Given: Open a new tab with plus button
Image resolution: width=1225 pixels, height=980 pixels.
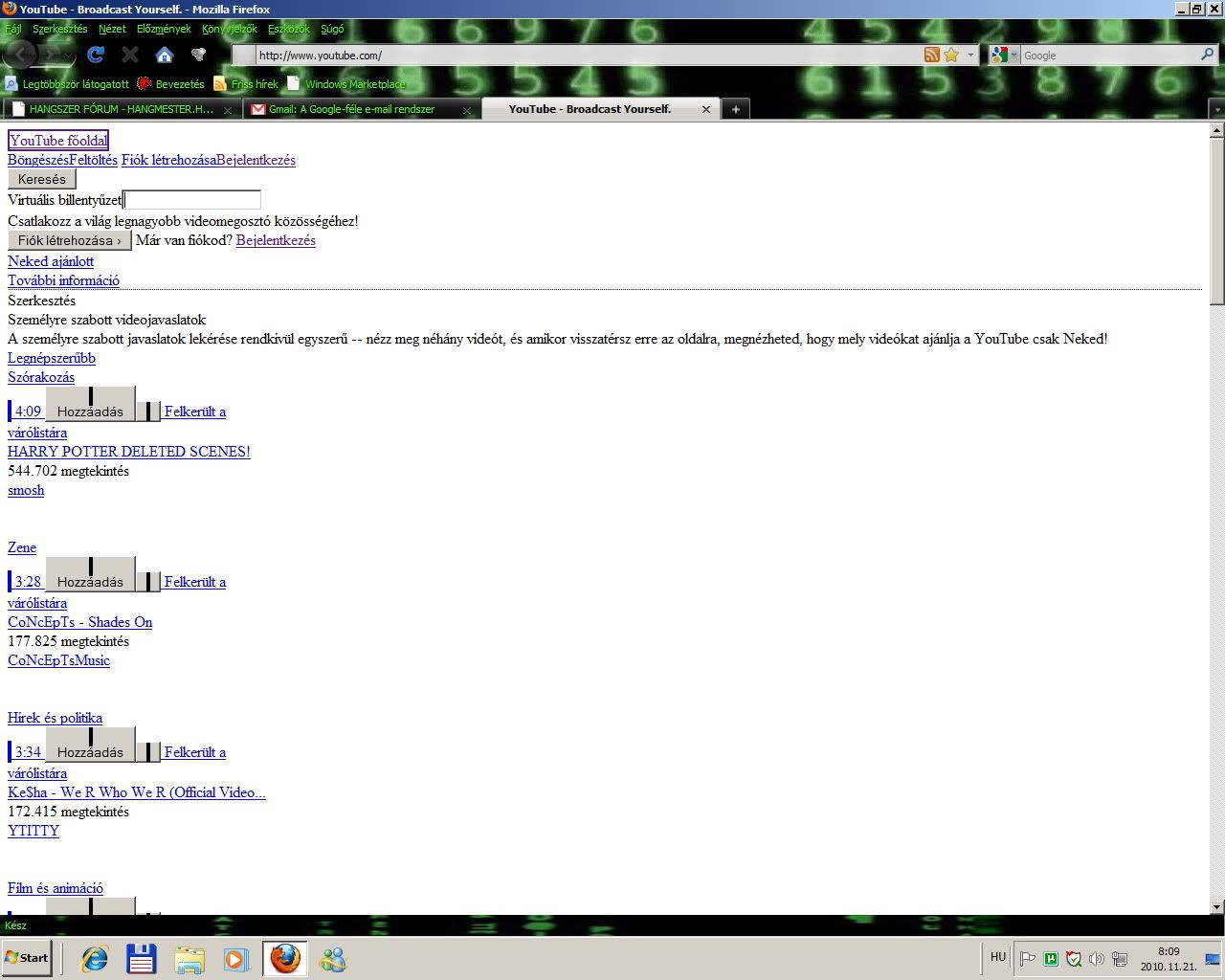Looking at the screenshot, I should [735, 109].
